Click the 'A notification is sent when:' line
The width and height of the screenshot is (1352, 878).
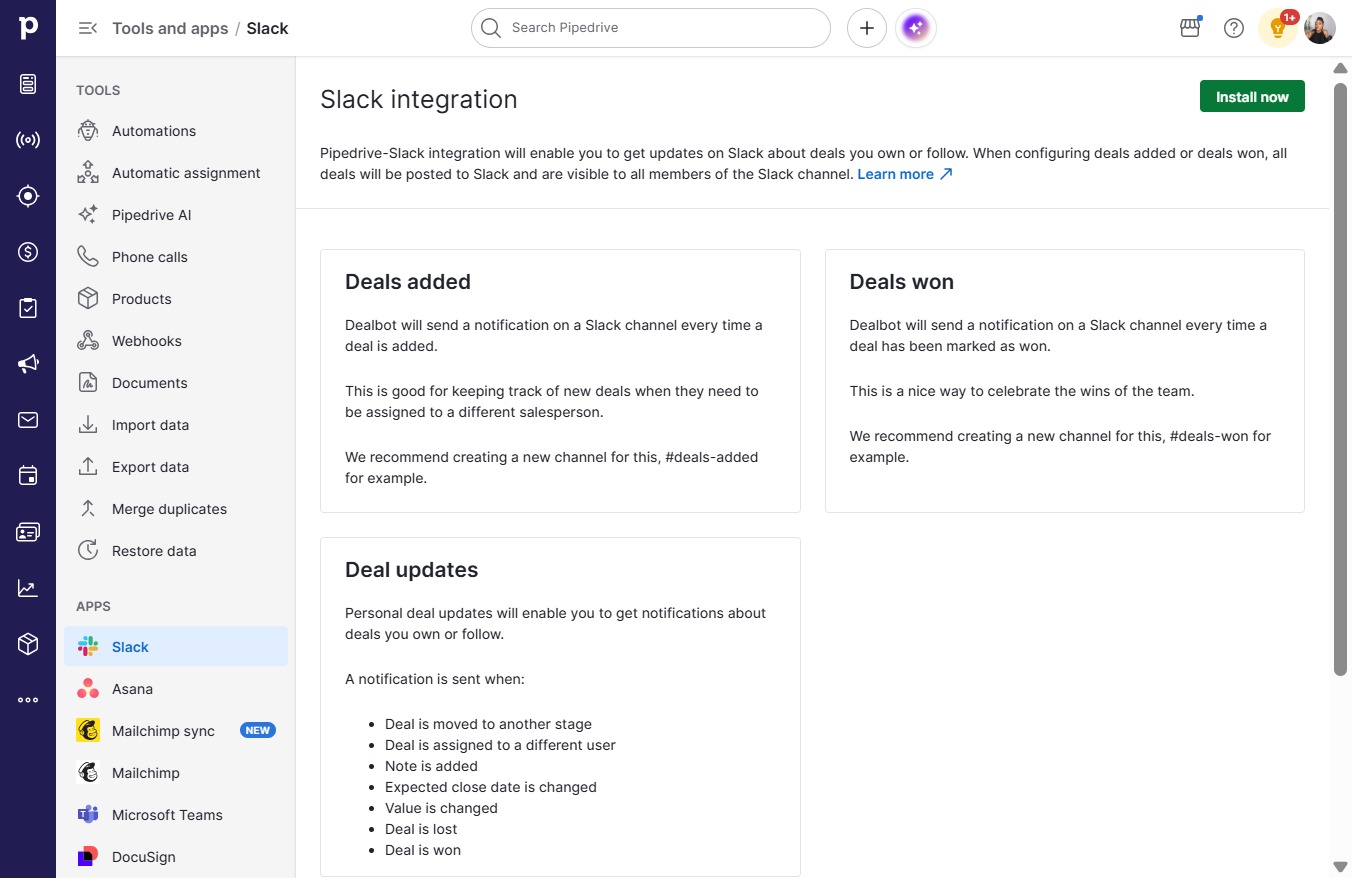point(435,679)
